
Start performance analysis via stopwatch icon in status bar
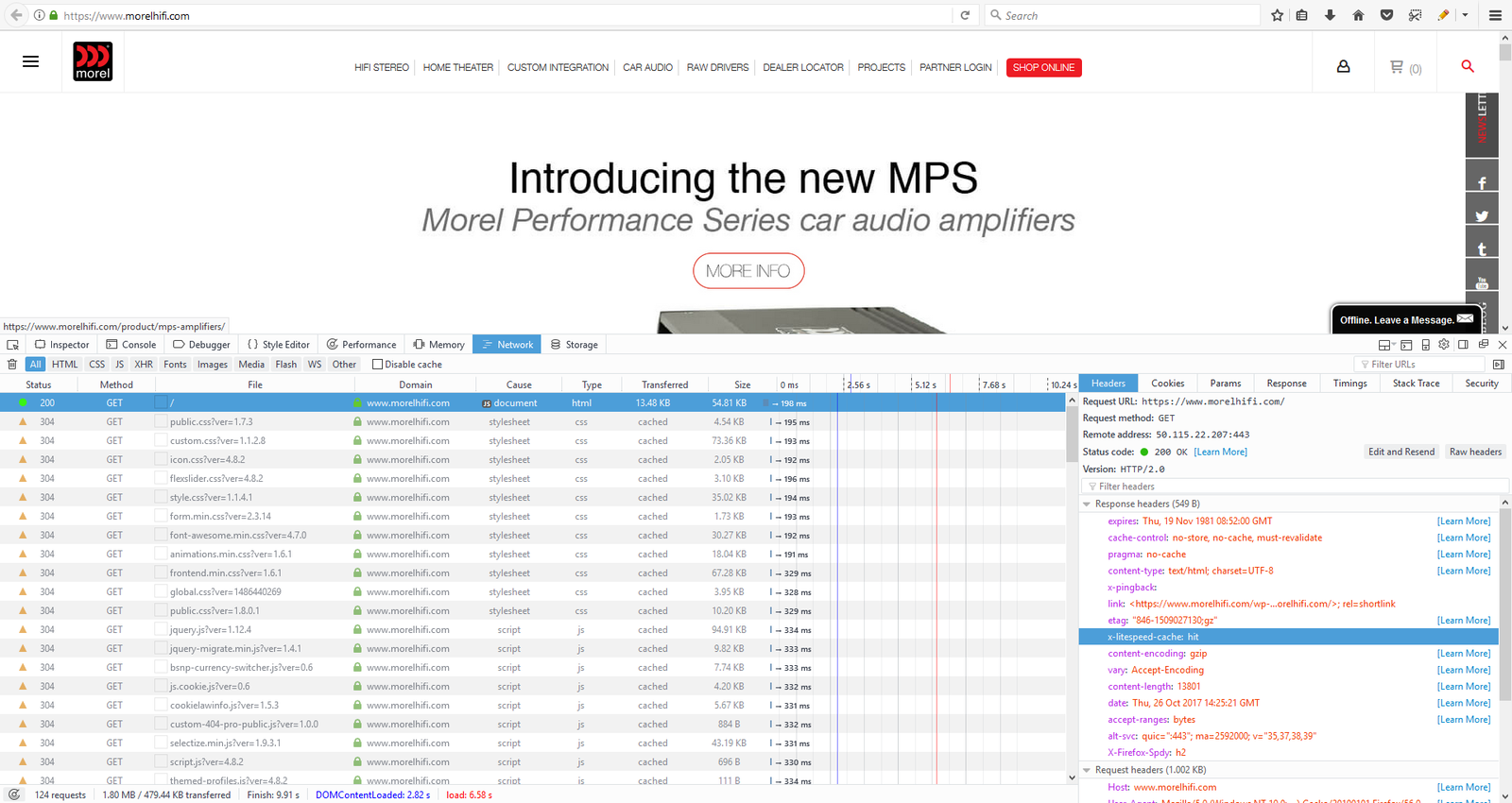tap(14, 794)
